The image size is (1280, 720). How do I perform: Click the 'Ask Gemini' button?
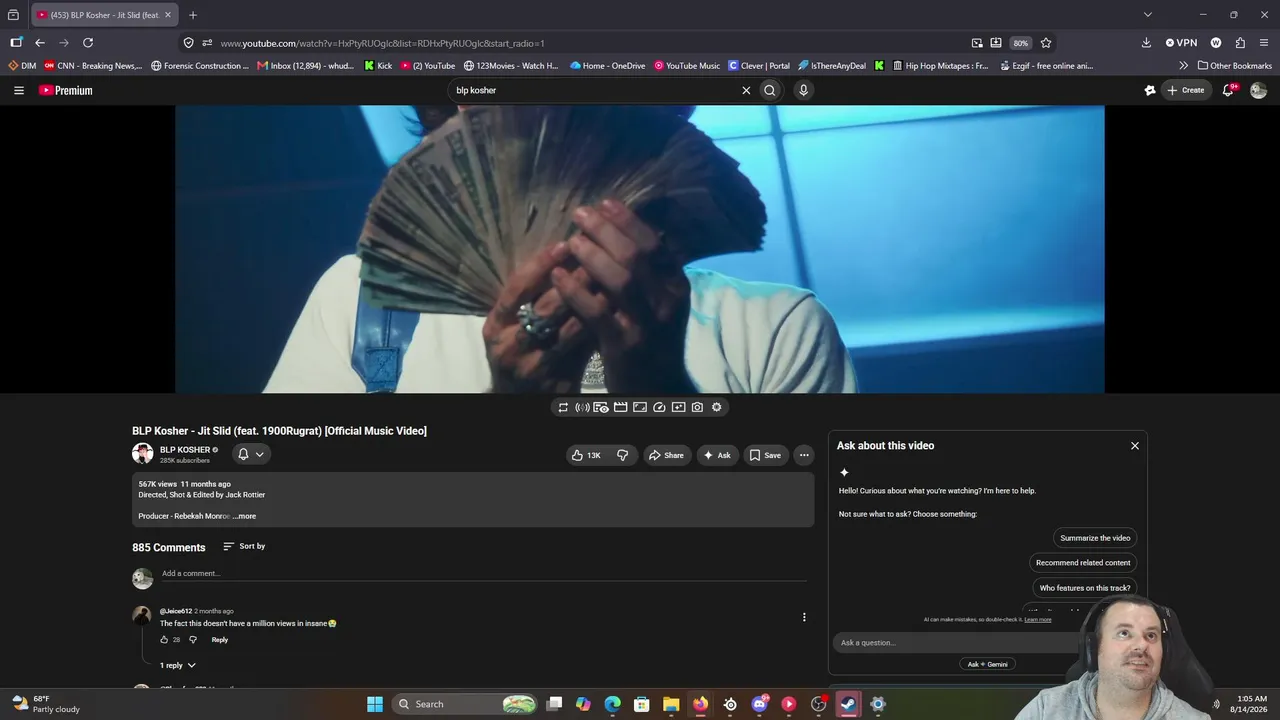click(988, 664)
